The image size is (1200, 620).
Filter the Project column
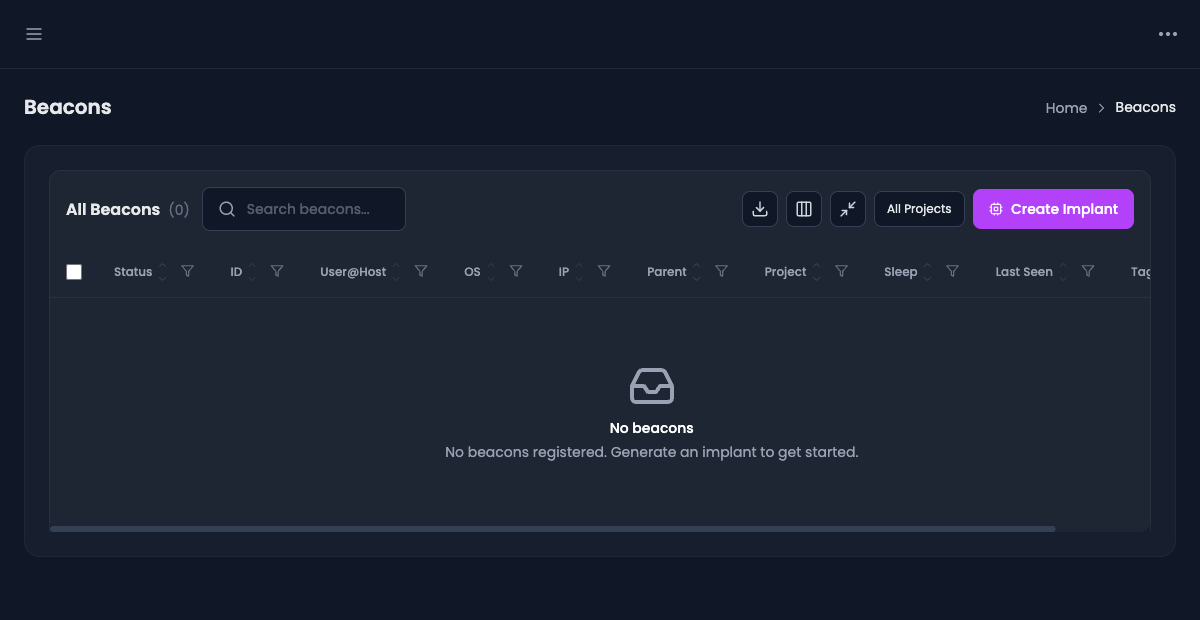click(x=841, y=271)
